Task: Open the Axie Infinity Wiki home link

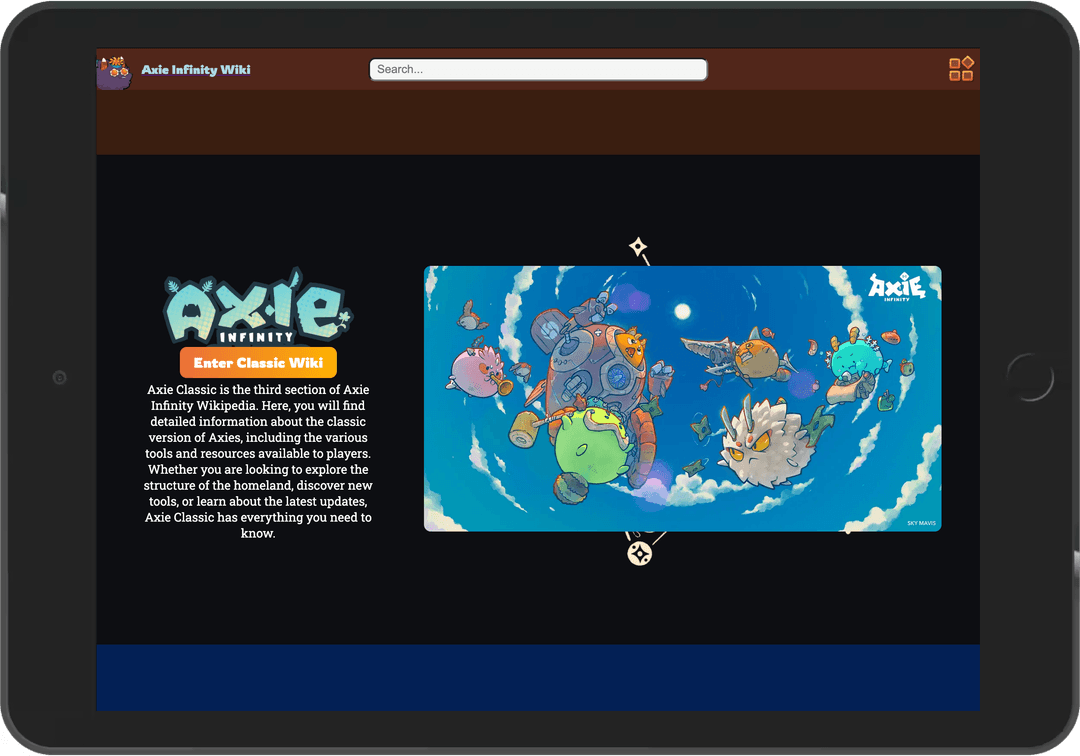Action: tap(196, 70)
